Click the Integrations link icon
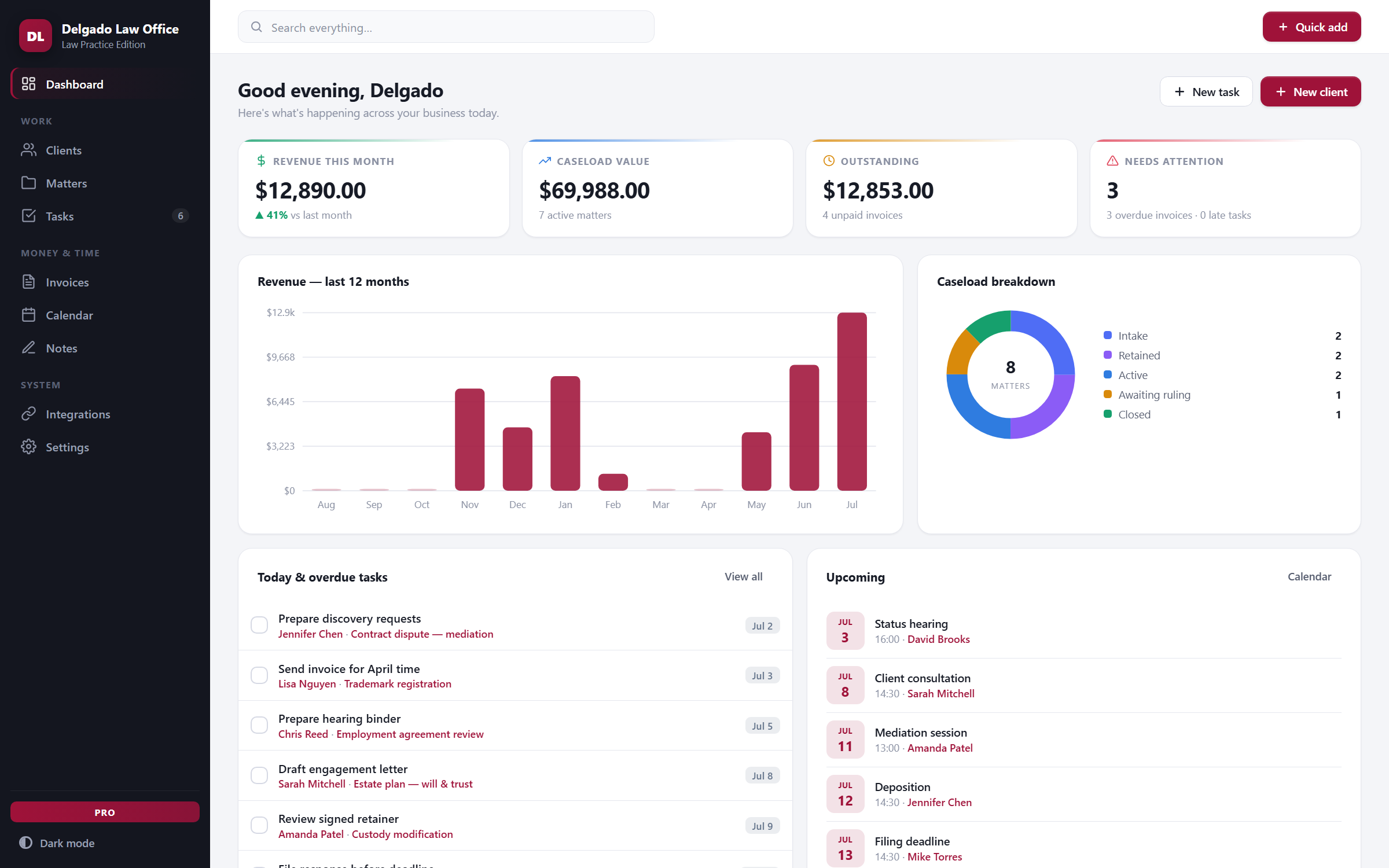 (28, 414)
